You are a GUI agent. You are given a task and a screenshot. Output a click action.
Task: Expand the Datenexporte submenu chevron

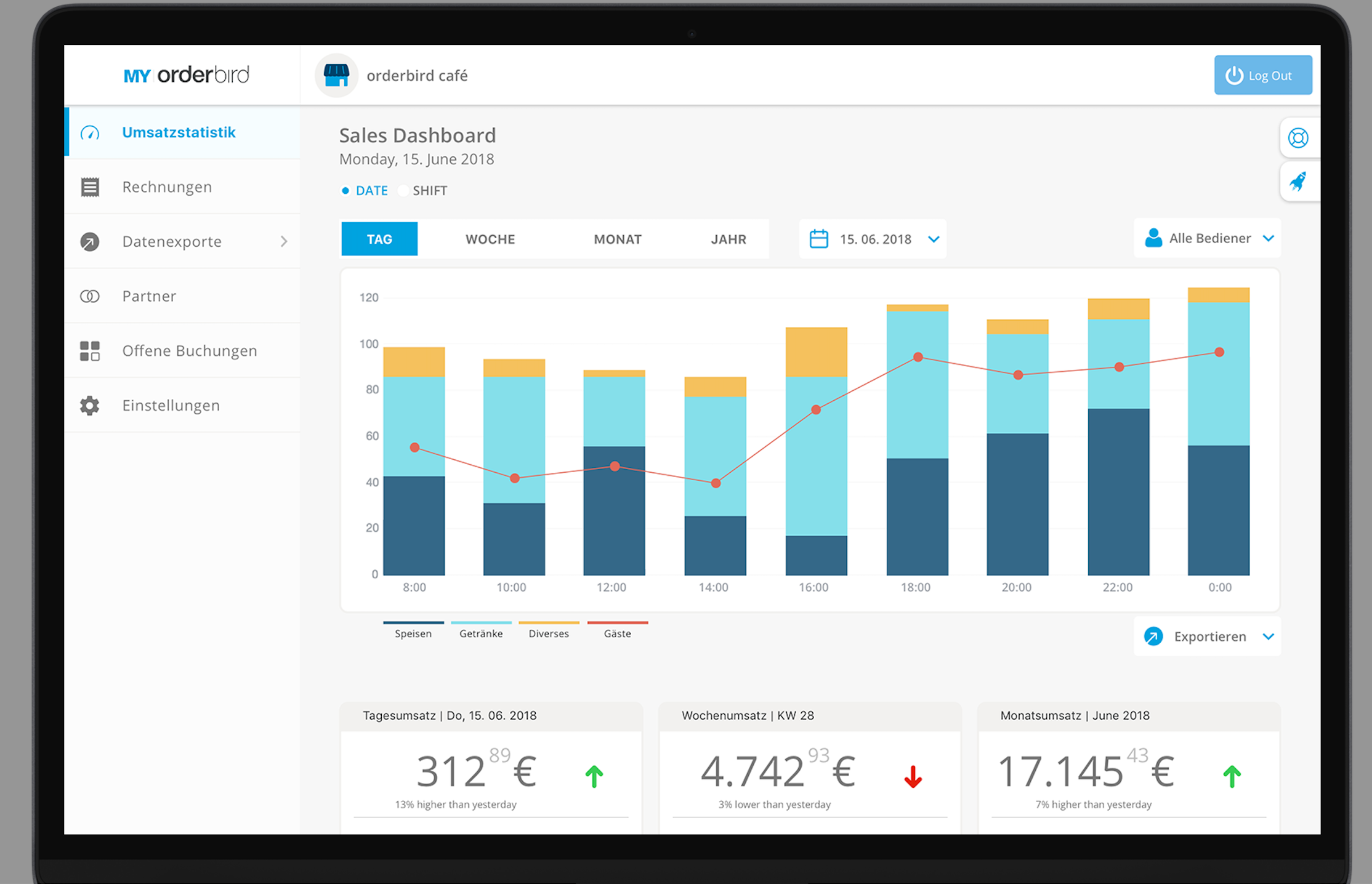click(284, 241)
